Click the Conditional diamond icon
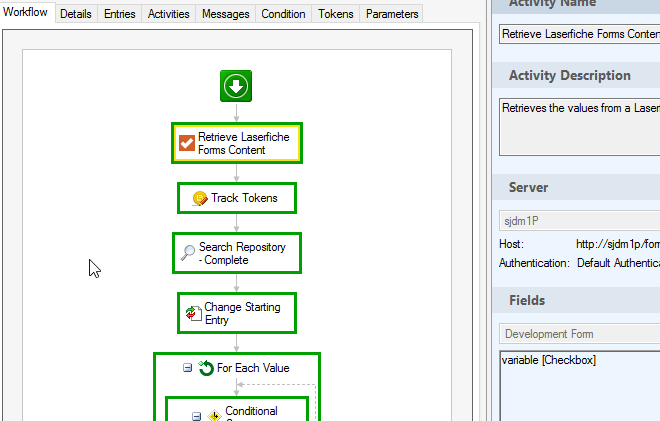Viewport: 660px width, 421px height. (214, 415)
